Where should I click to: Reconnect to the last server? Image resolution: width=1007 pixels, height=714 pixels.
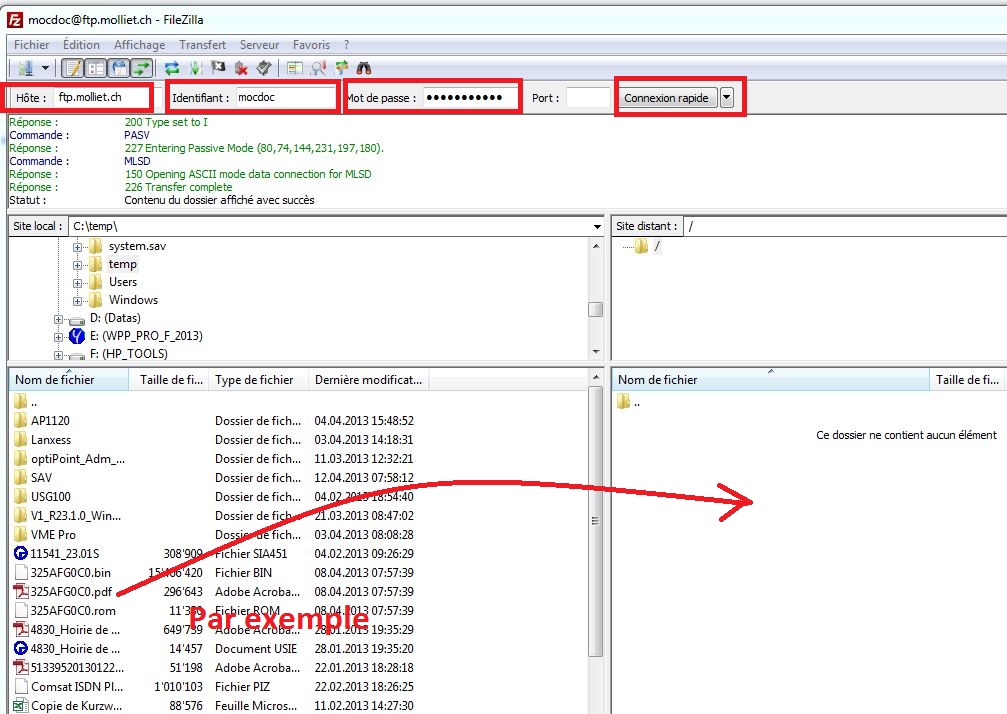pyautogui.click(x=264, y=68)
